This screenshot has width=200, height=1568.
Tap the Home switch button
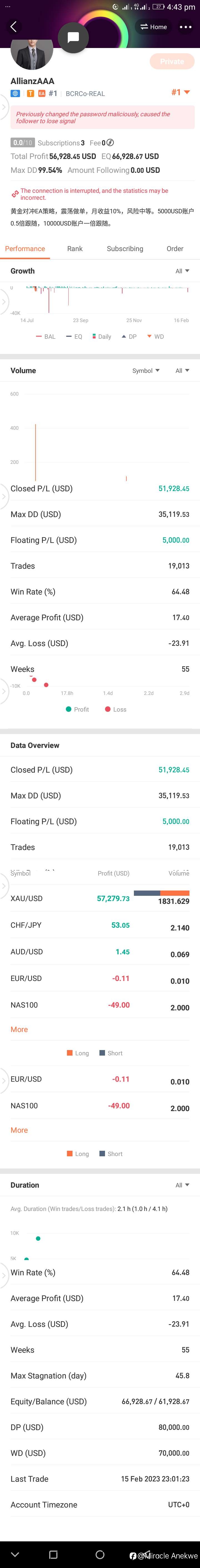click(x=154, y=27)
